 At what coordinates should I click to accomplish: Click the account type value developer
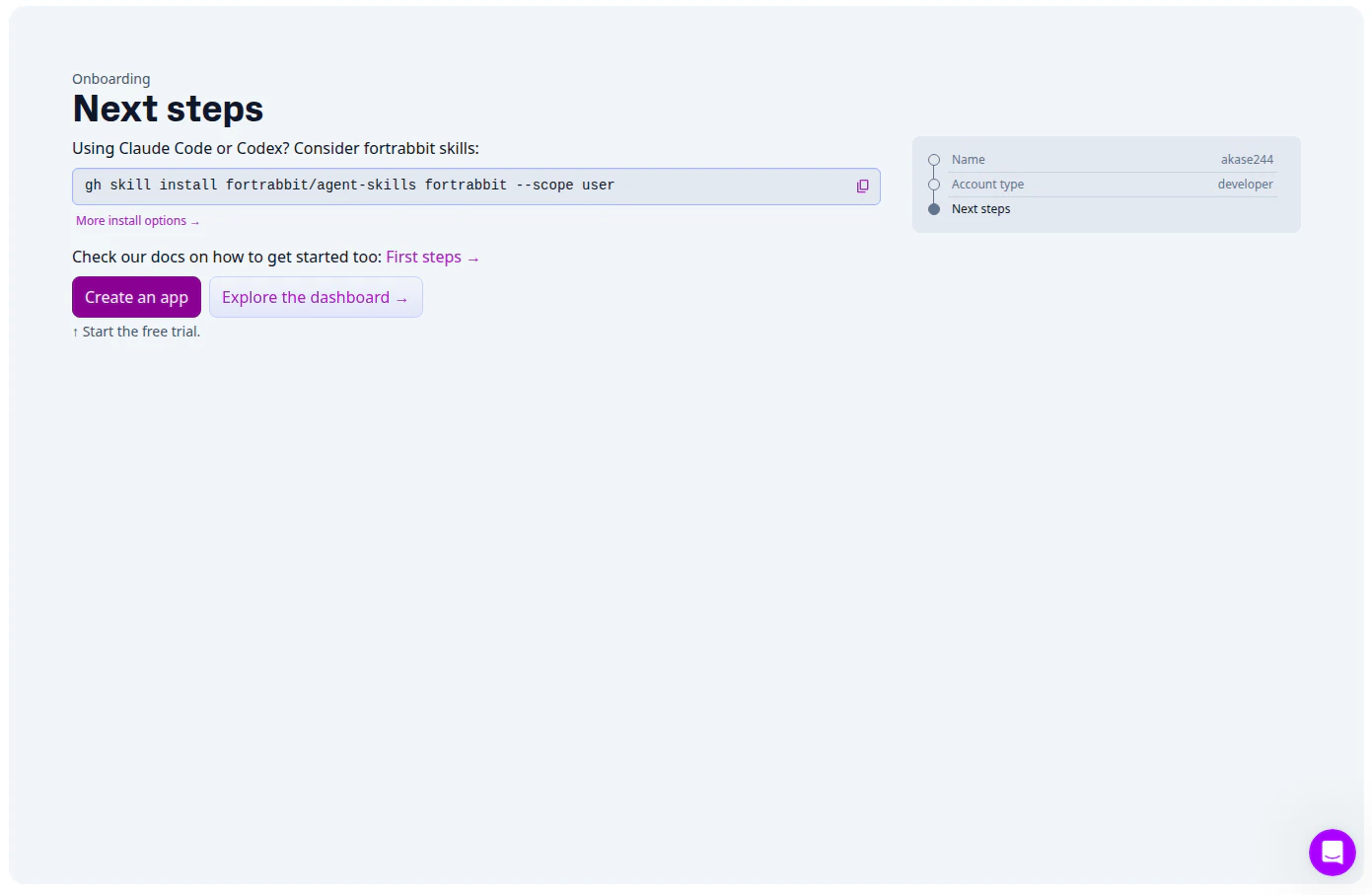point(1245,185)
